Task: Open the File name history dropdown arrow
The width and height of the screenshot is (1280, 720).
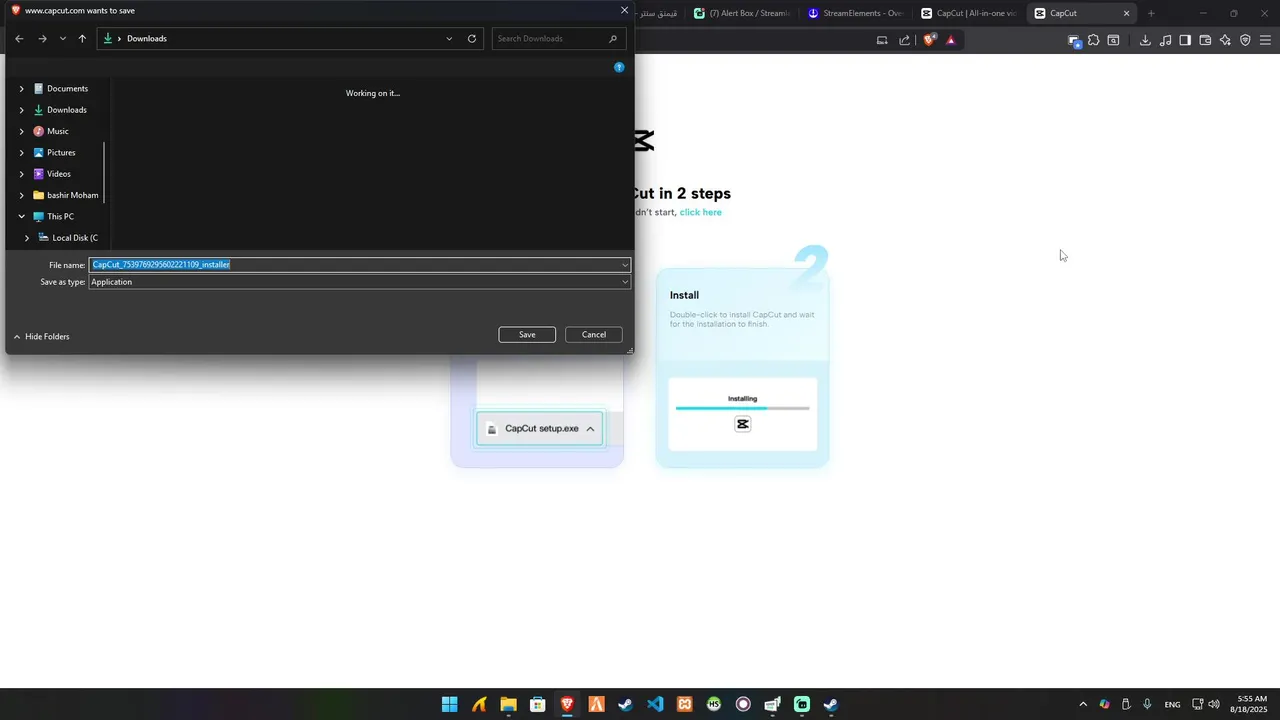Action: (x=625, y=265)
